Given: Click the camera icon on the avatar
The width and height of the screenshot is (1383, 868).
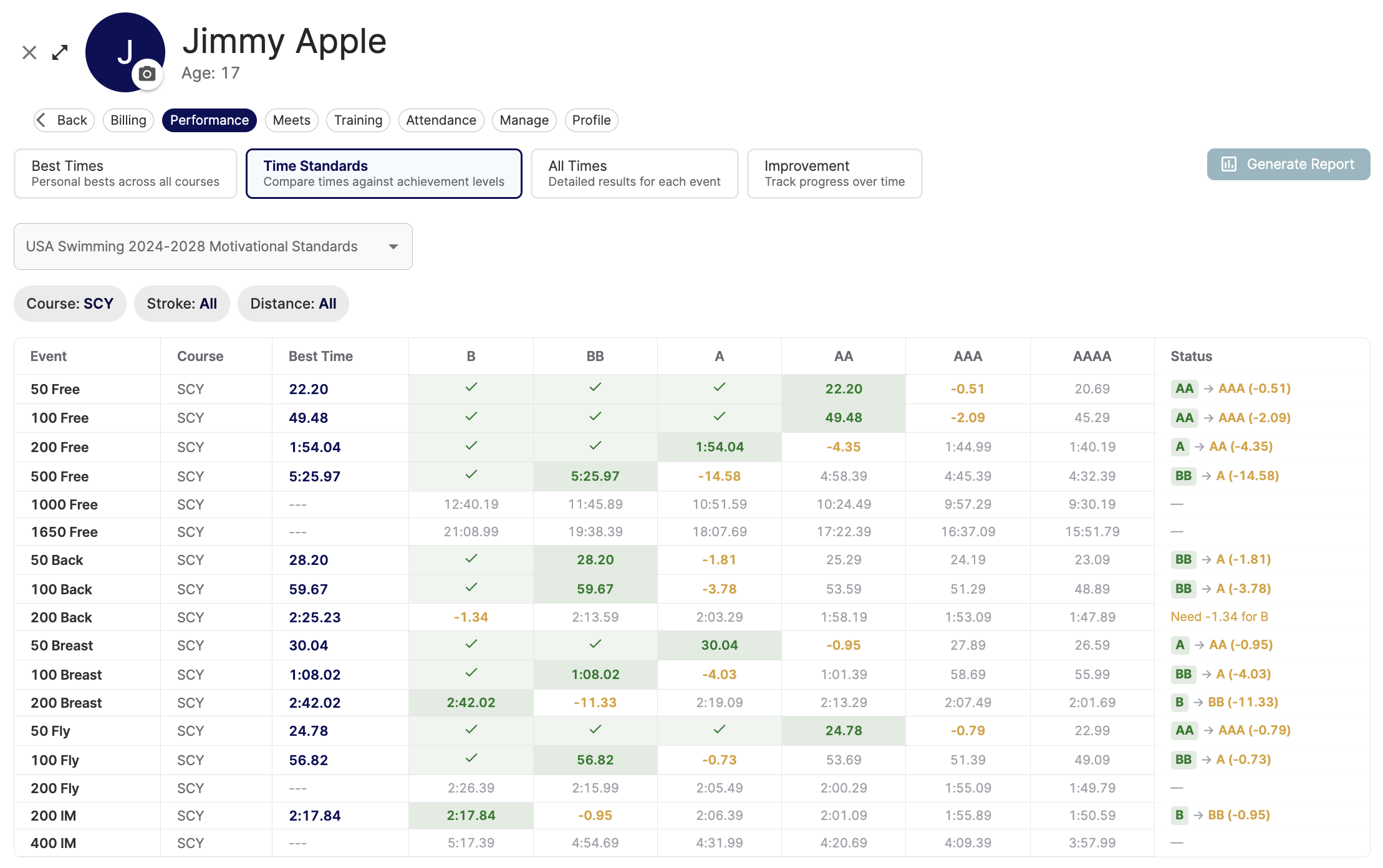Looking at the screenshot, I should pyautogui.click(x=147, y=74).
